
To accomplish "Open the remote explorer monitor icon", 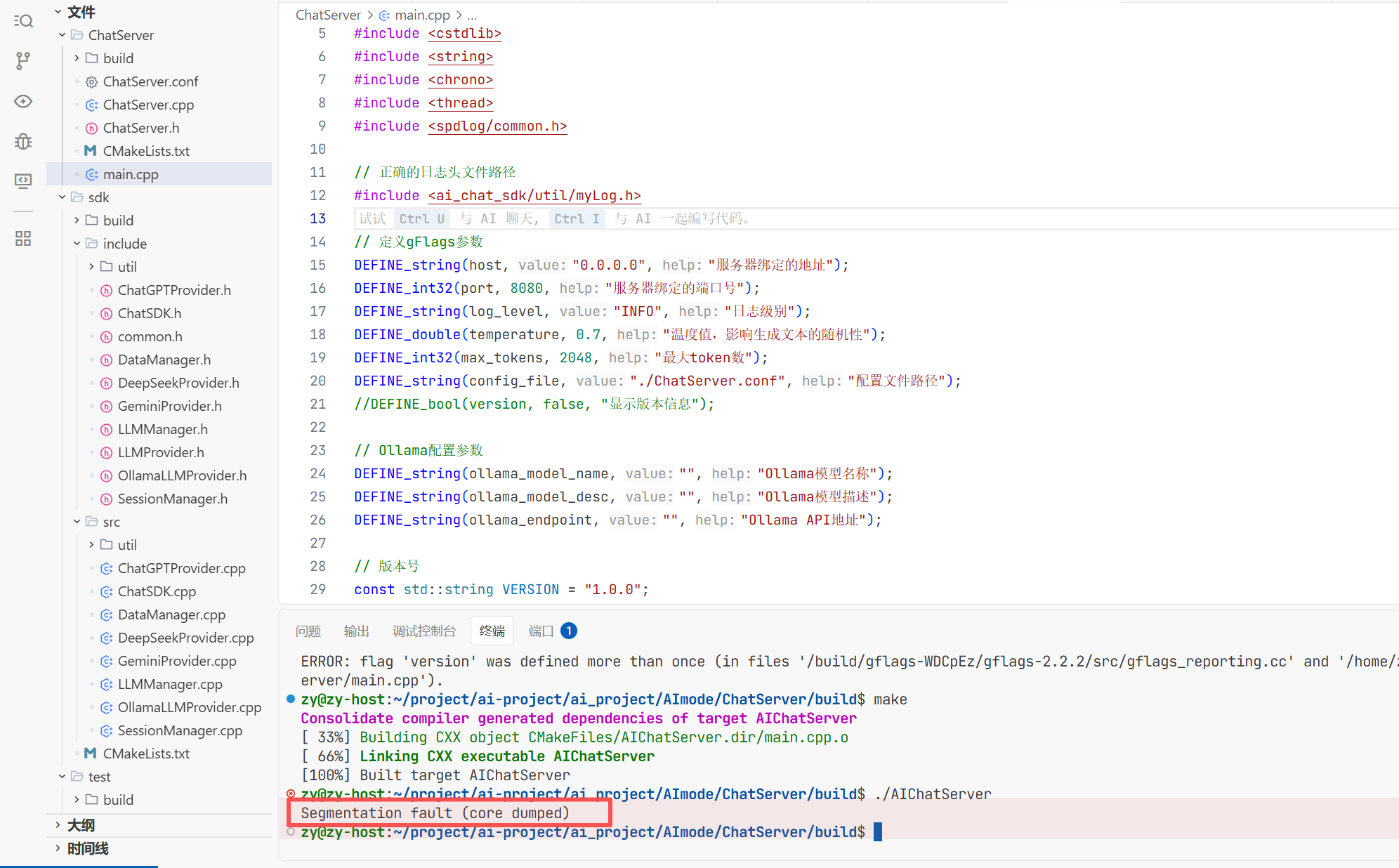I will (23, 181).
